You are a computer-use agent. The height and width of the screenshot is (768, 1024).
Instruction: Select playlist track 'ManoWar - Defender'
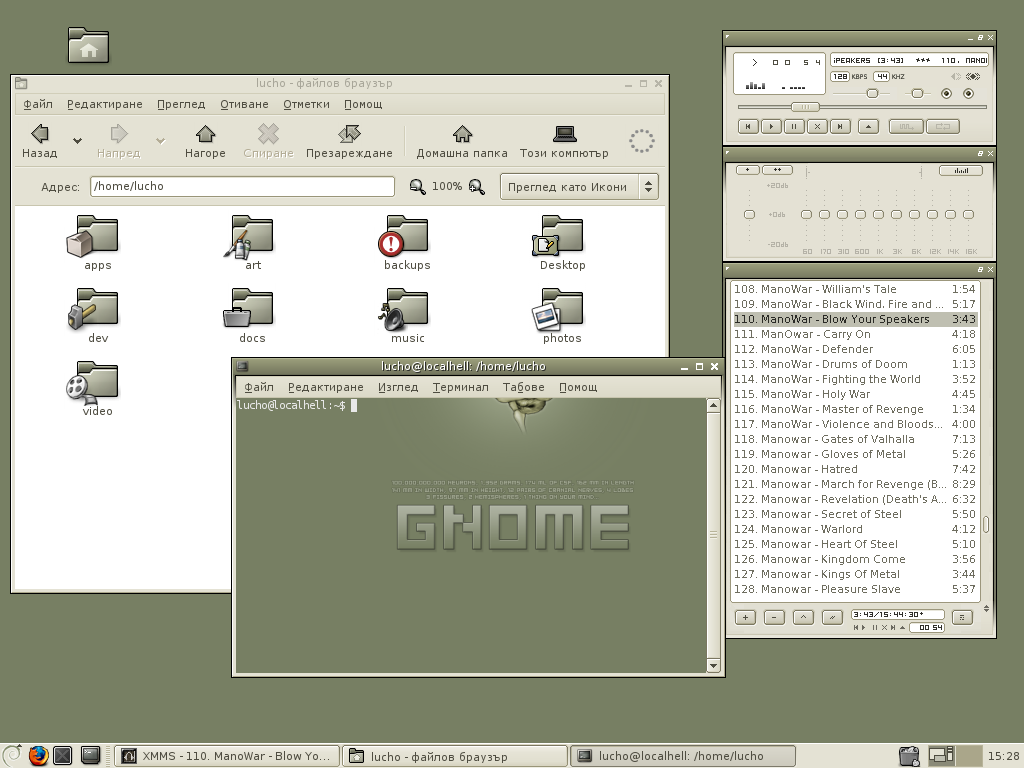click(x=854, y=349)
